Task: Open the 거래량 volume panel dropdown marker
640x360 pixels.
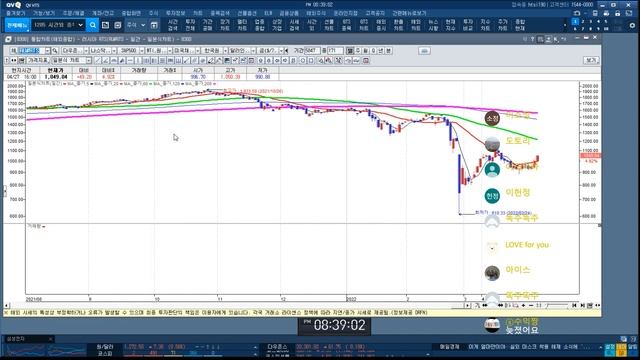Action: [x=44, y=227]
